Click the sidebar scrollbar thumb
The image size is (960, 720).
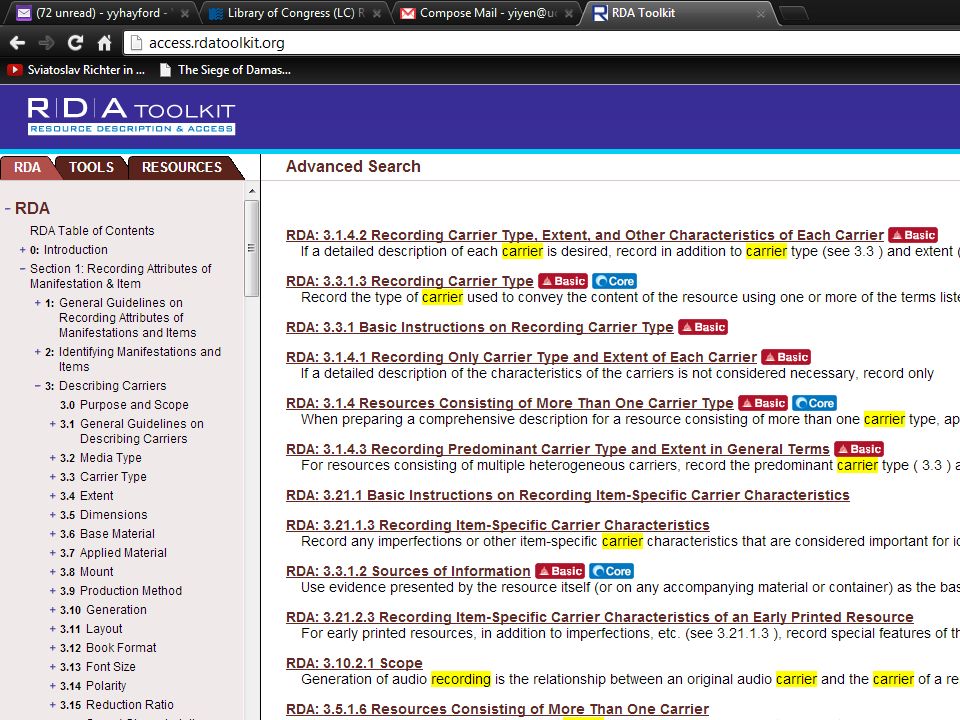coord(252,249)
